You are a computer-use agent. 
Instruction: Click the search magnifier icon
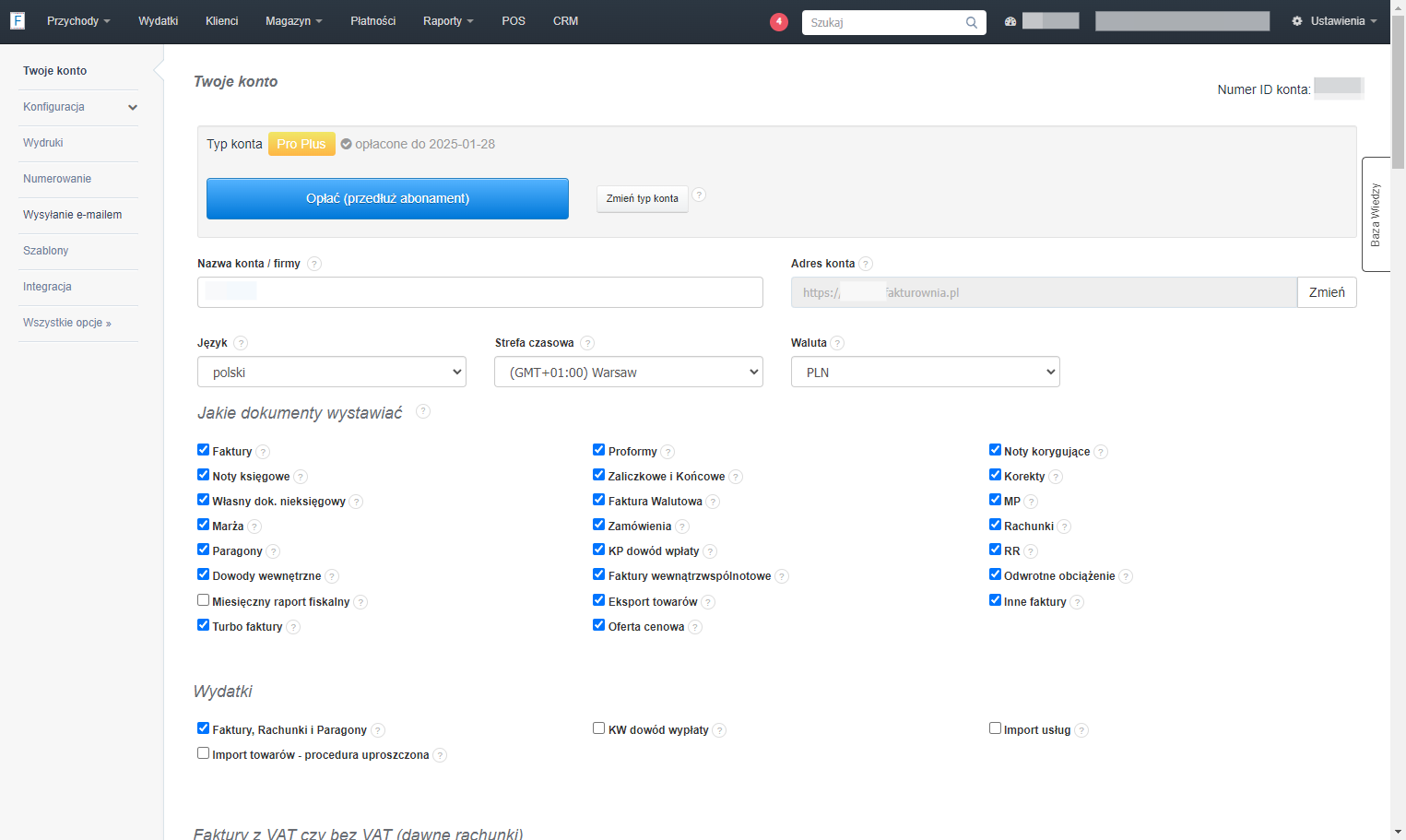point(972,22)
